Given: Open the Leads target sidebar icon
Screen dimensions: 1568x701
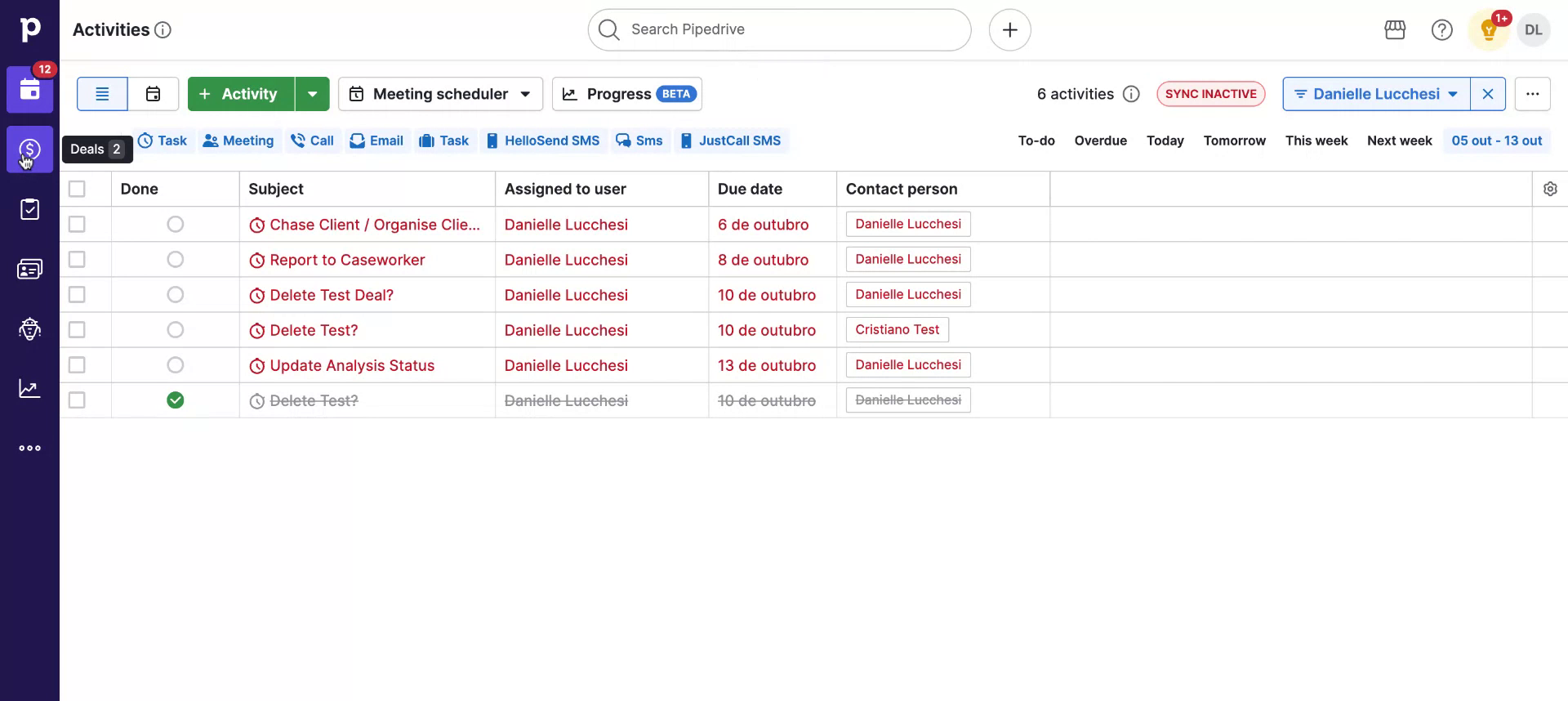Looking at the screenshot, I should point(30,328).
